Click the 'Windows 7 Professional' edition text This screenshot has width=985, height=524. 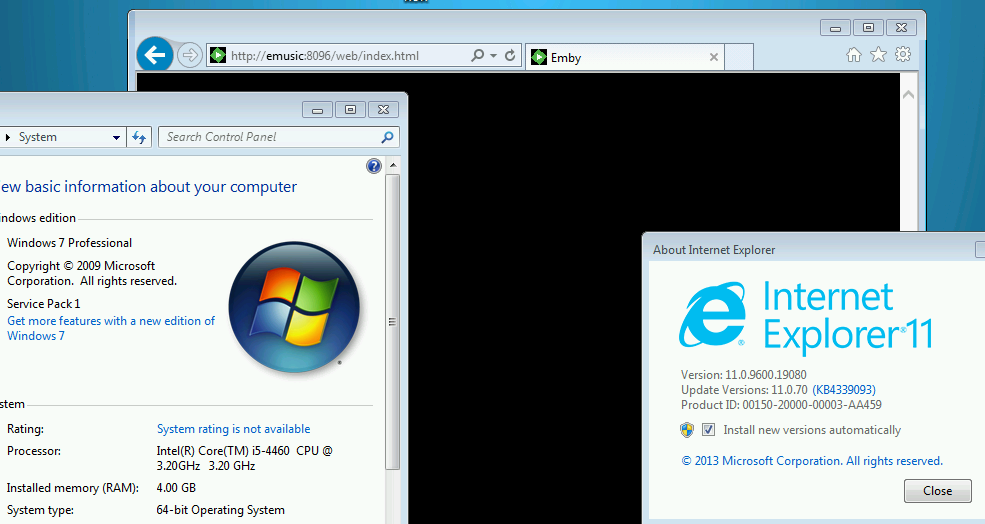(69, 243)
